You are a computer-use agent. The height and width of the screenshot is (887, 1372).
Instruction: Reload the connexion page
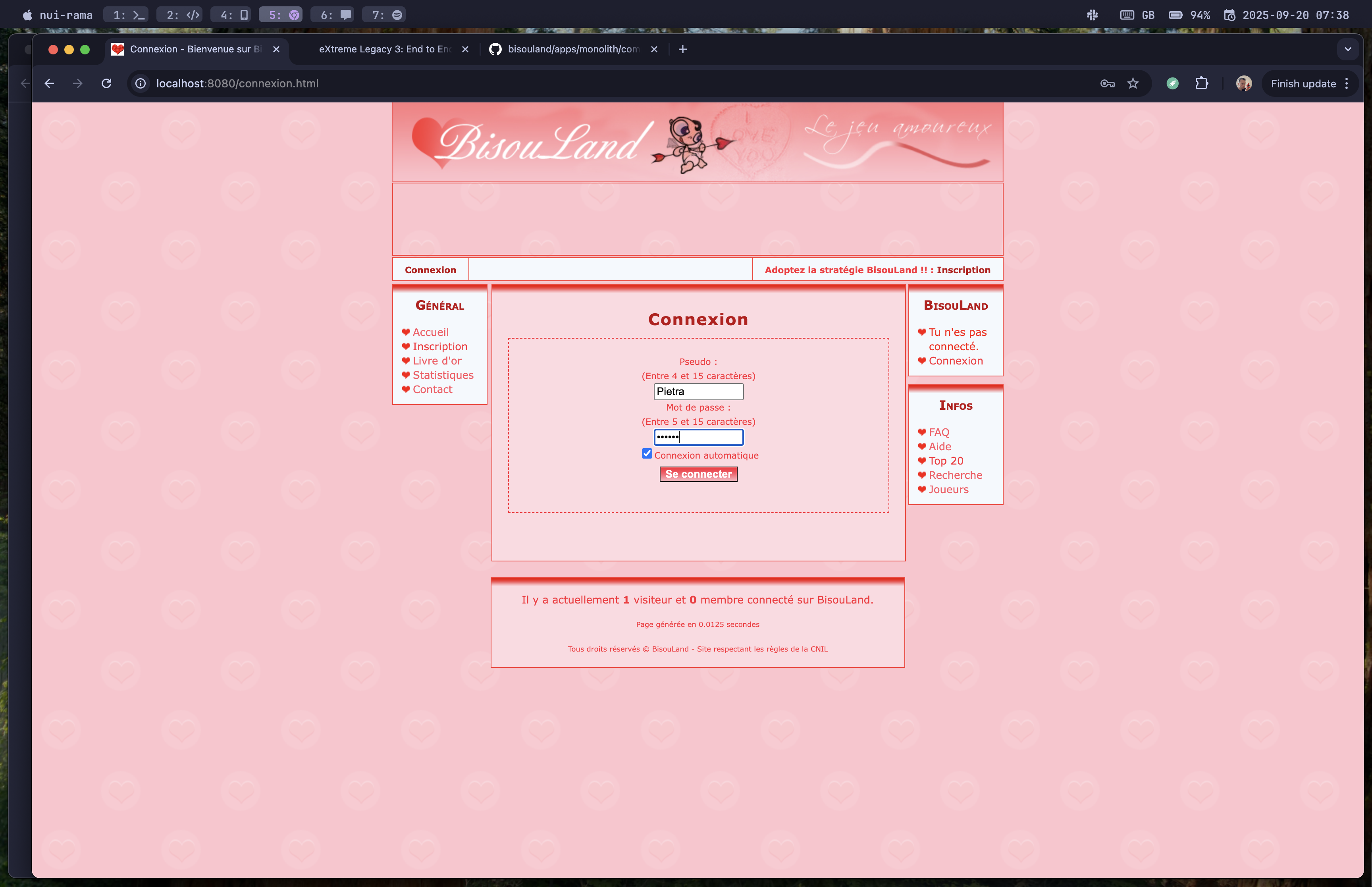click(106, 83)
